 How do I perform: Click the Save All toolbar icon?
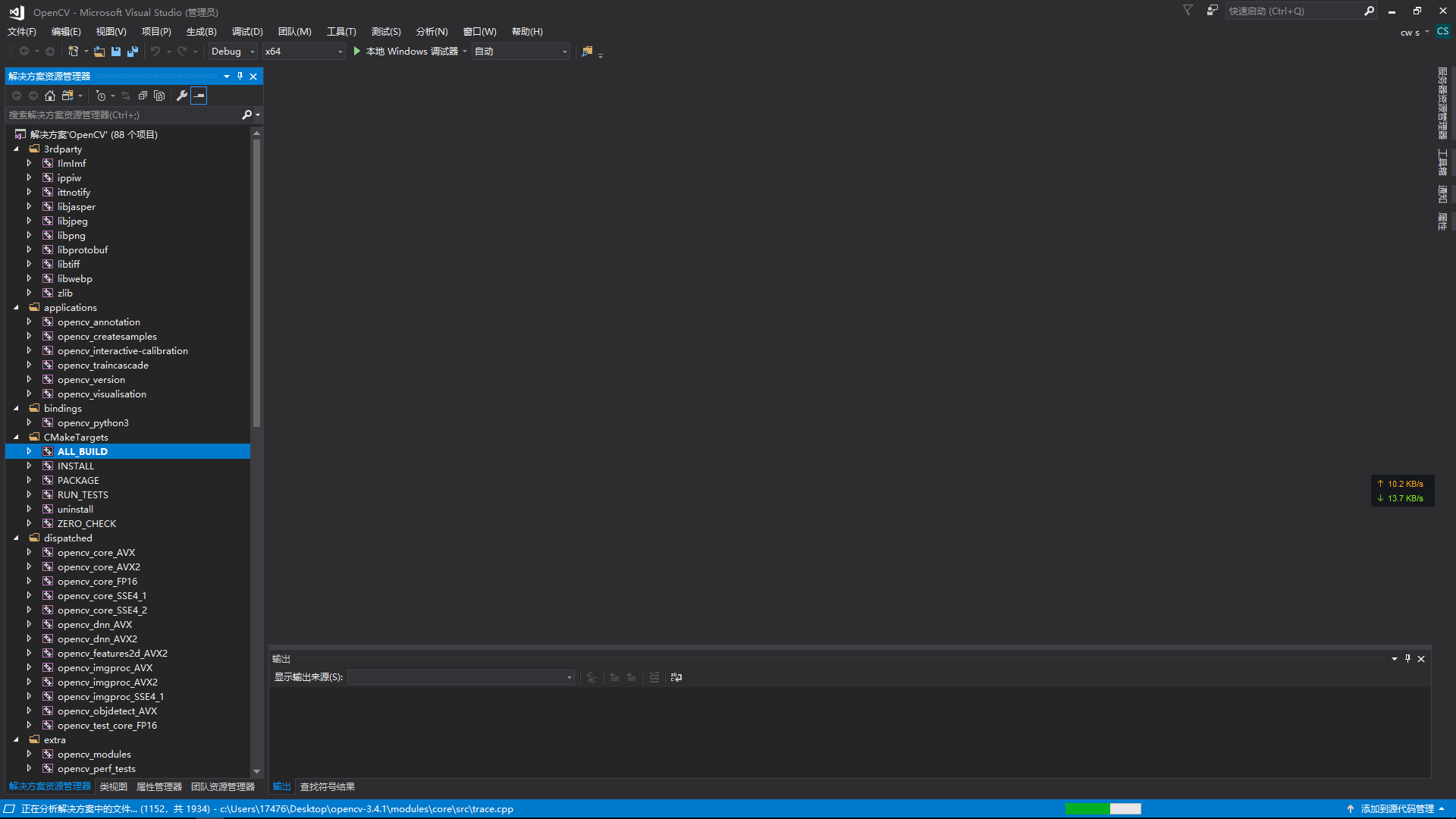(133, 52)
